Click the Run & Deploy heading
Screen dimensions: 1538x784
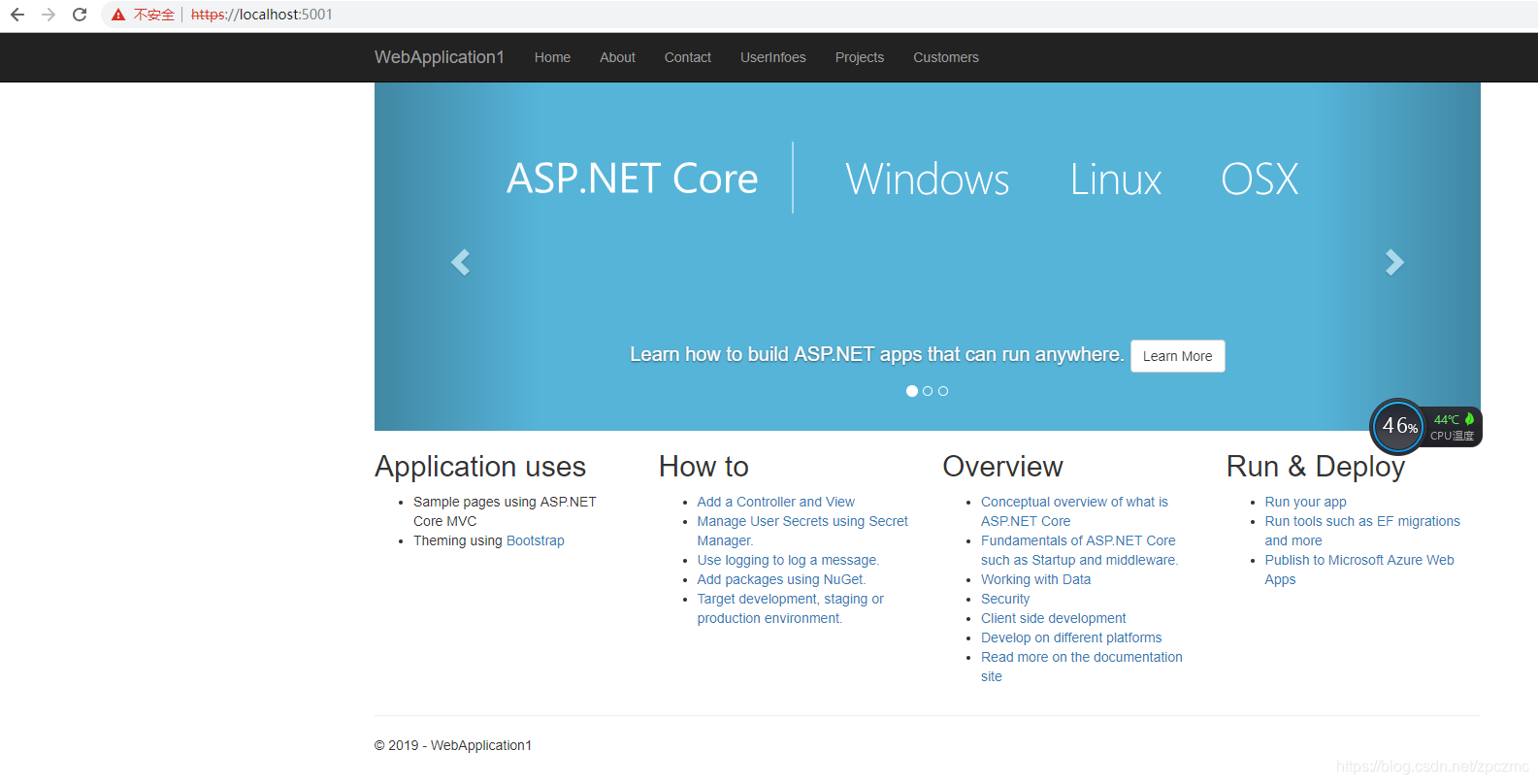click(1316, 467)
